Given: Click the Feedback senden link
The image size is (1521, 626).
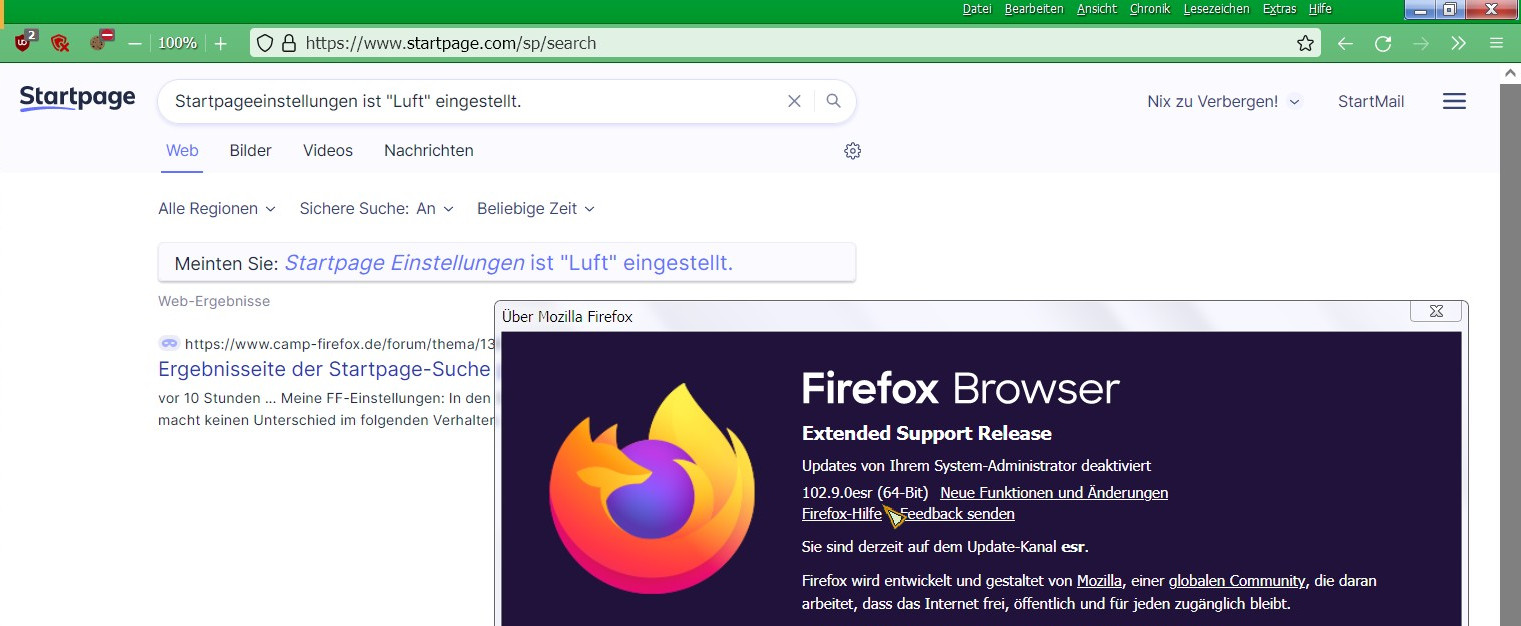Looking at the screenshot, I should tap(957, 514).
